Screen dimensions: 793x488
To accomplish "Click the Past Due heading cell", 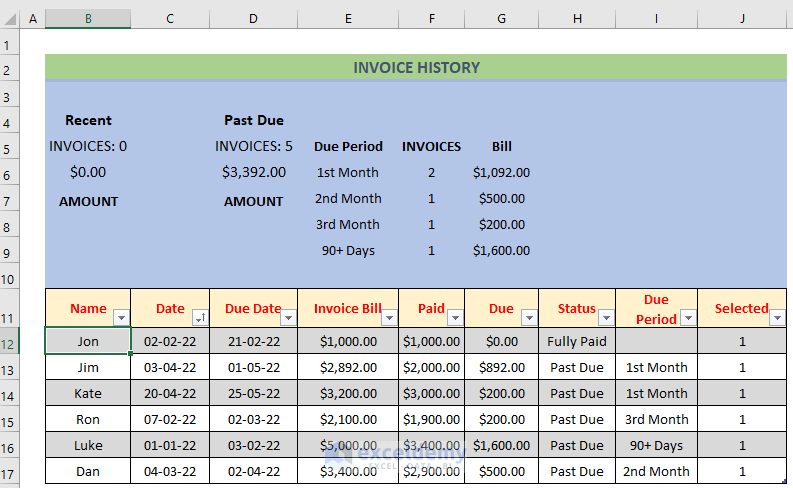I will (253, 120).
